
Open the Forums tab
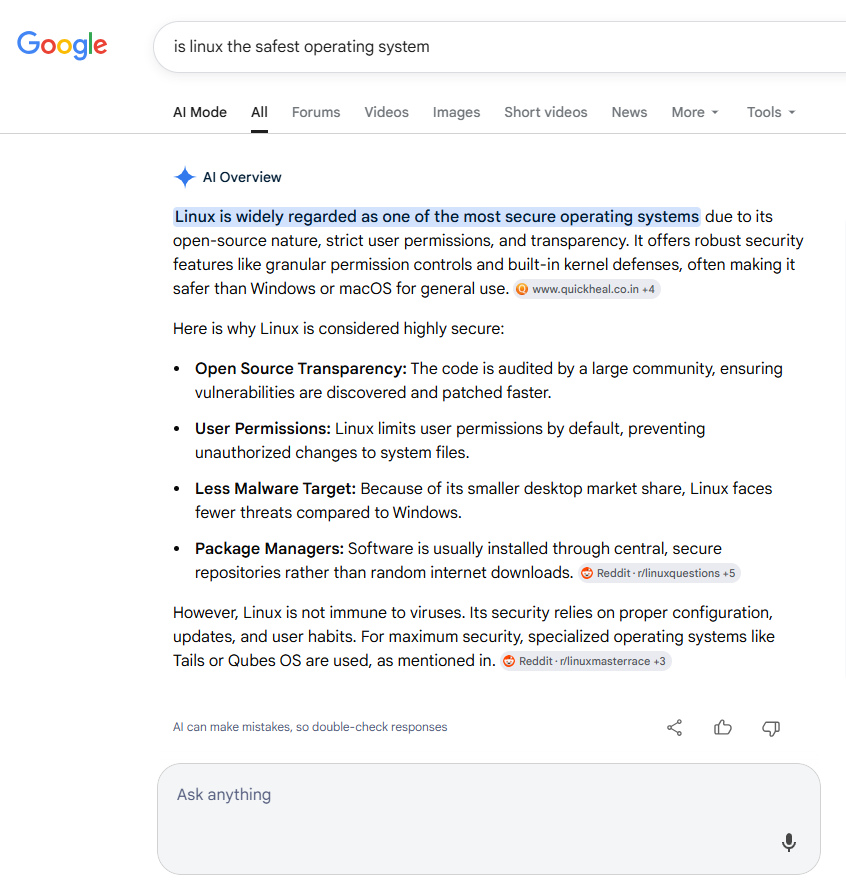point(316,112)
